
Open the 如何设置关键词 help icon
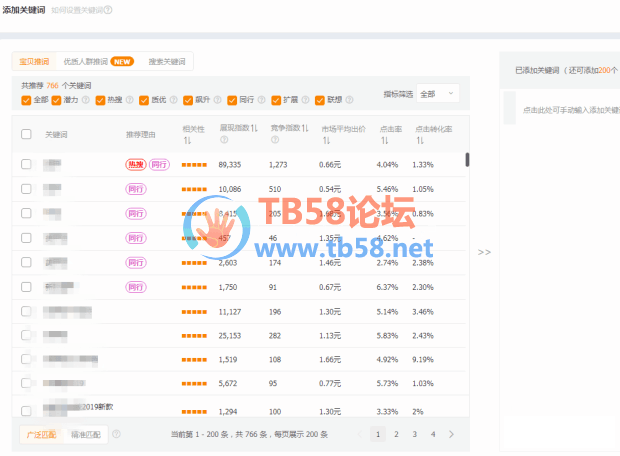coord(108,10)
